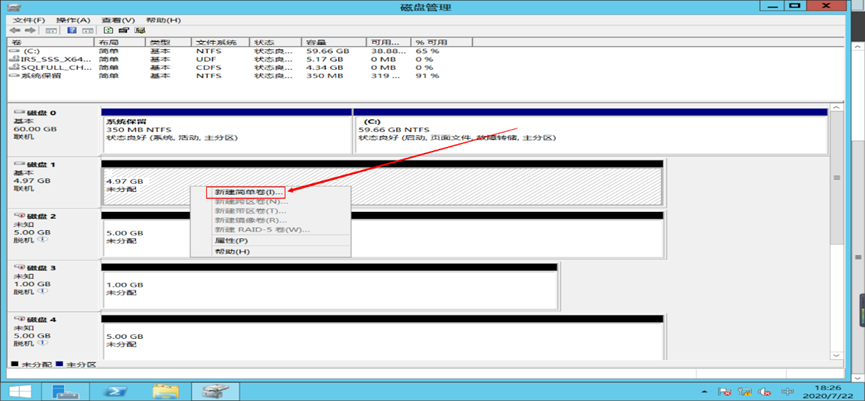
Task: Select 磁盘 4 5.00 GB unallocated block
Action: 383,338
